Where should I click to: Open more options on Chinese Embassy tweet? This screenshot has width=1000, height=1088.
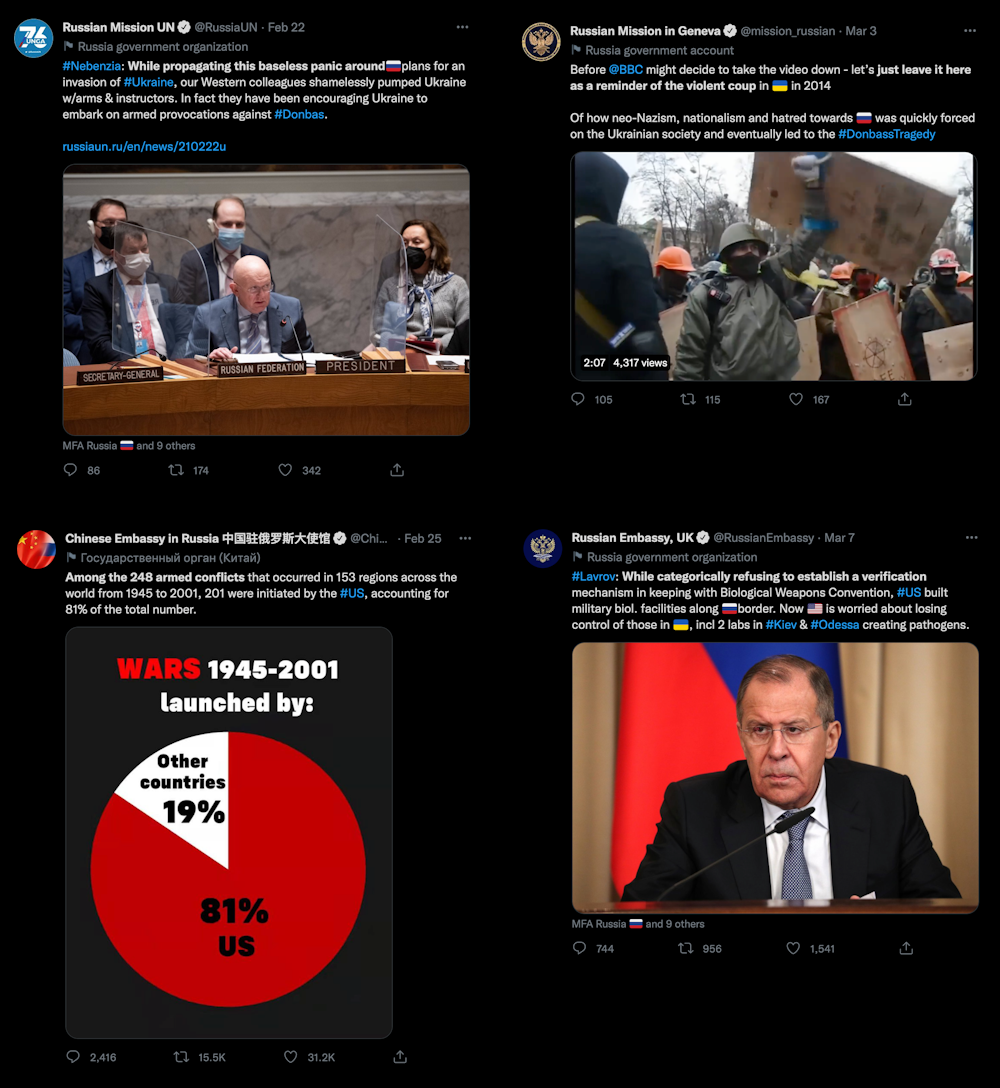(x=465, y=538)
